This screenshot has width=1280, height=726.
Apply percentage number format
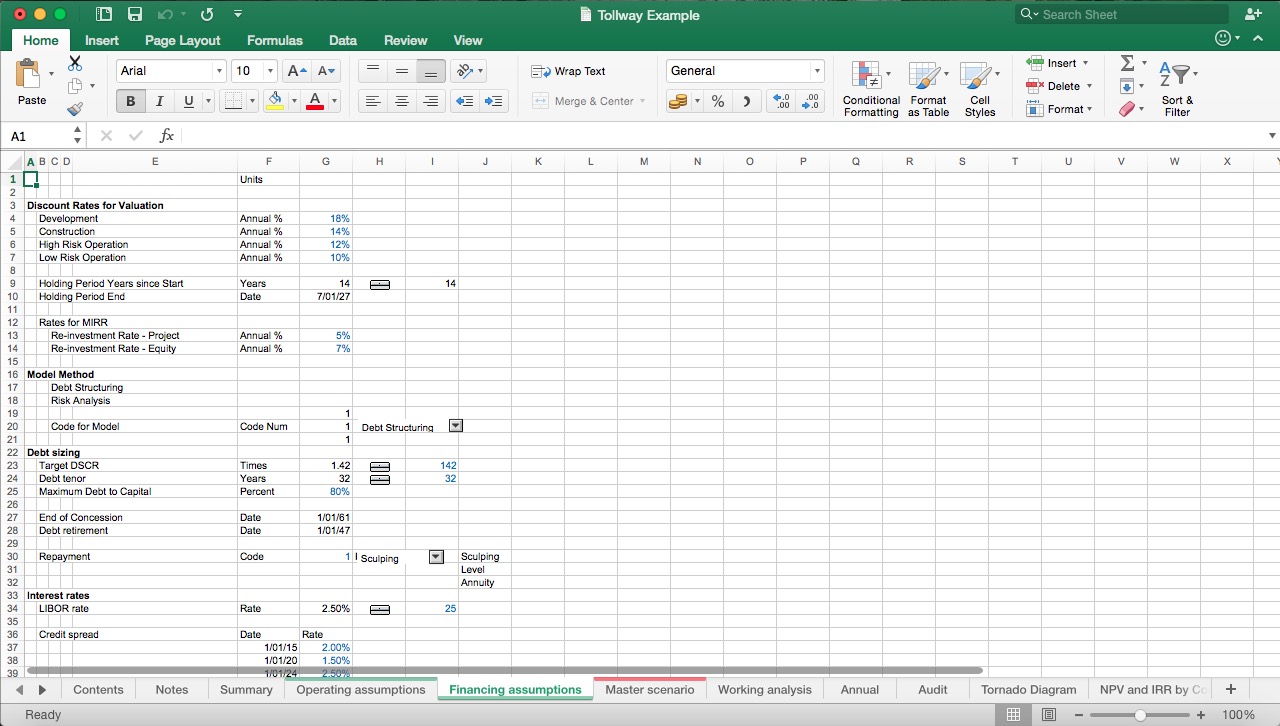point(716,101)
